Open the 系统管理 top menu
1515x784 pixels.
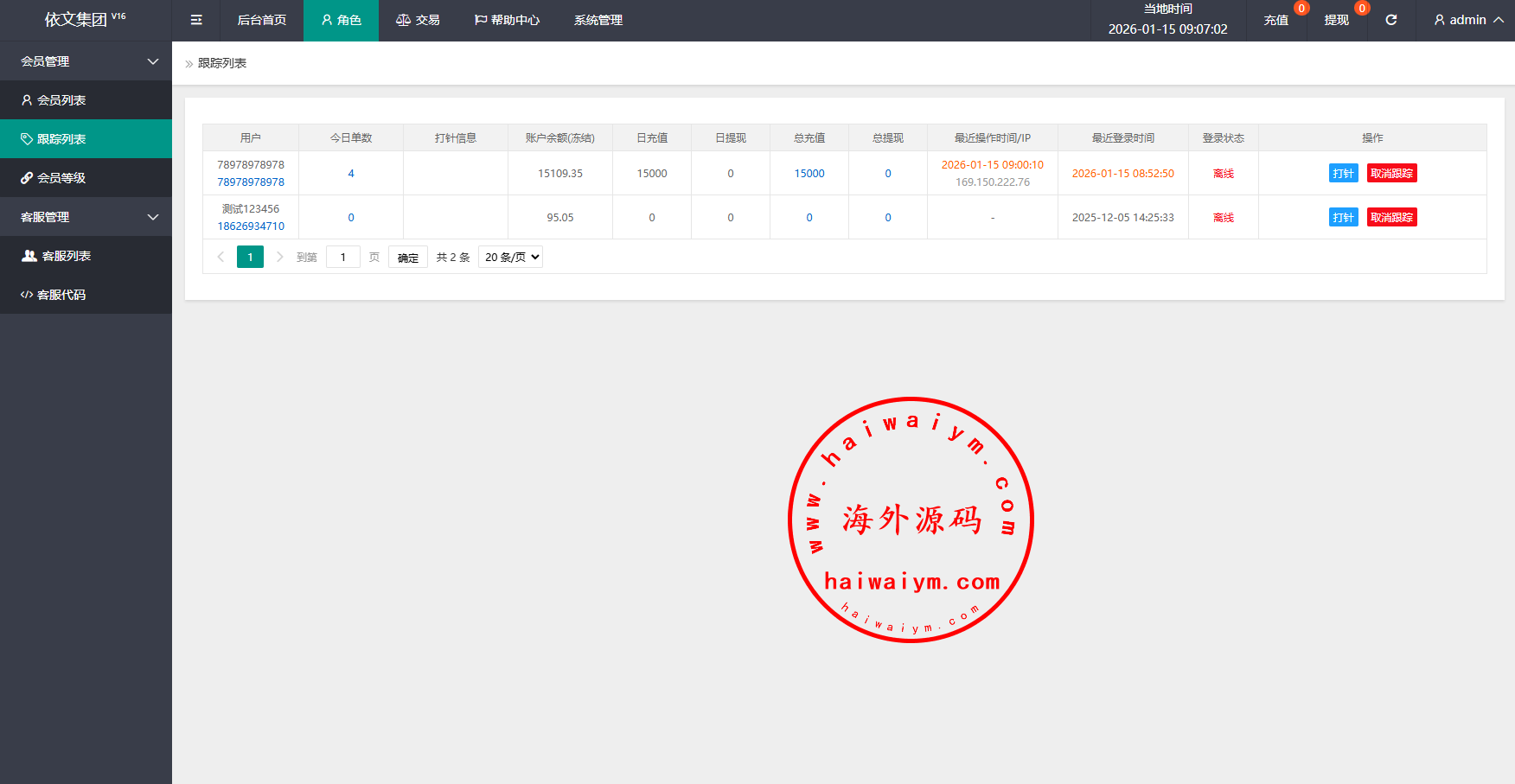598,20
